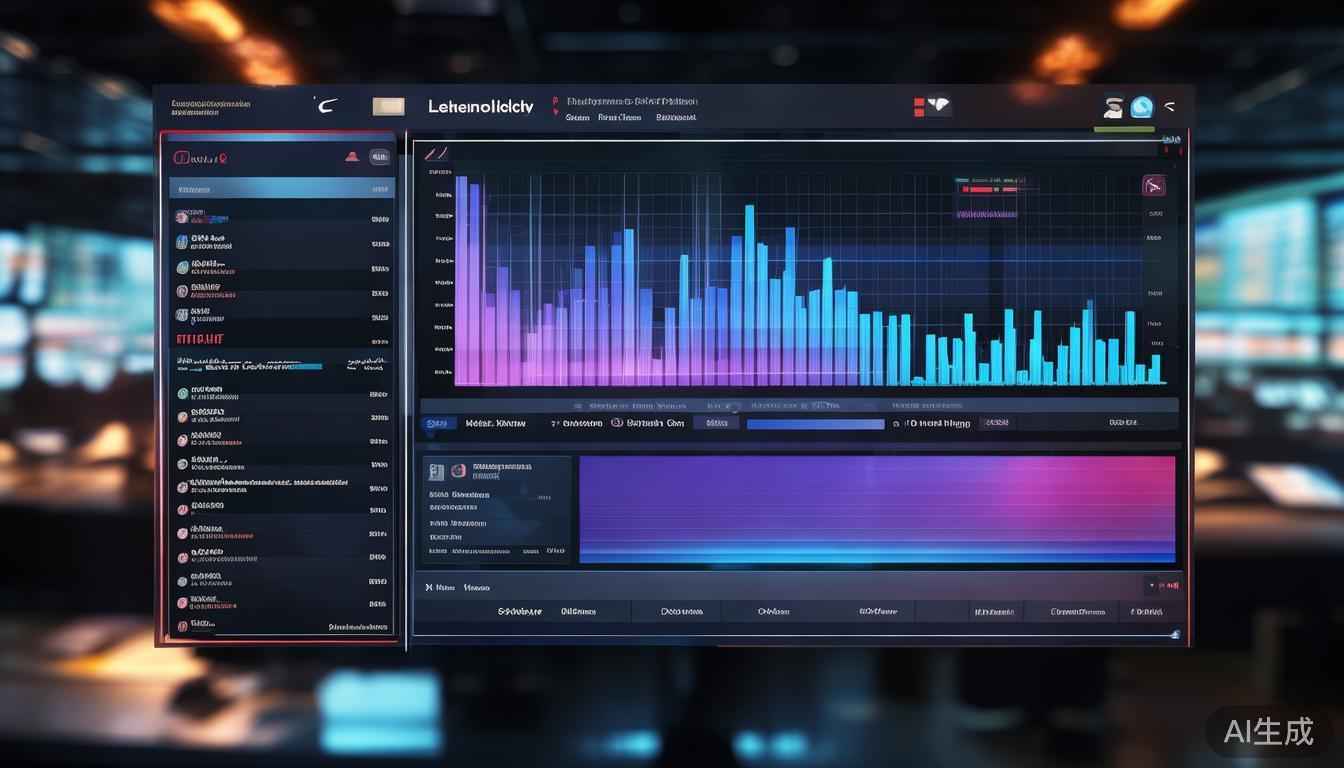The image size is (1344, 768).
Task: Expand the highlighted blue sidebar header row
Action: point(282,188)
